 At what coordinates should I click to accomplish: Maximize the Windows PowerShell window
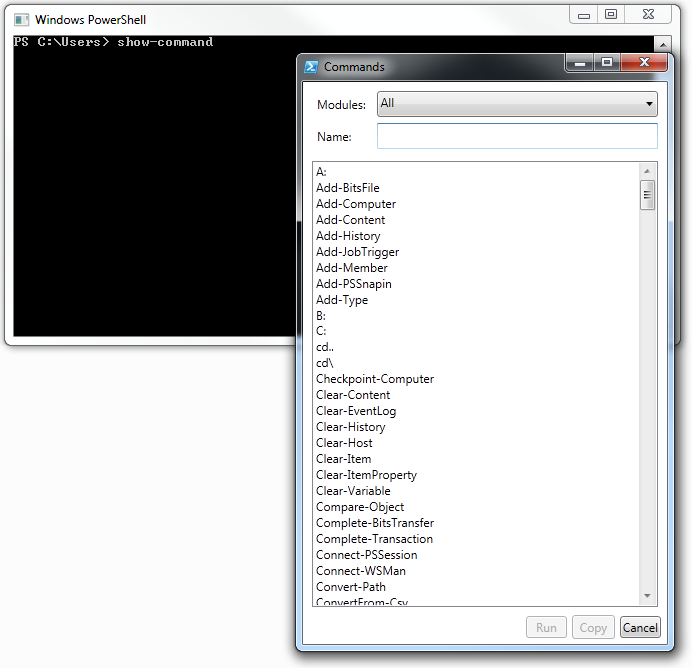coord(611,15)
